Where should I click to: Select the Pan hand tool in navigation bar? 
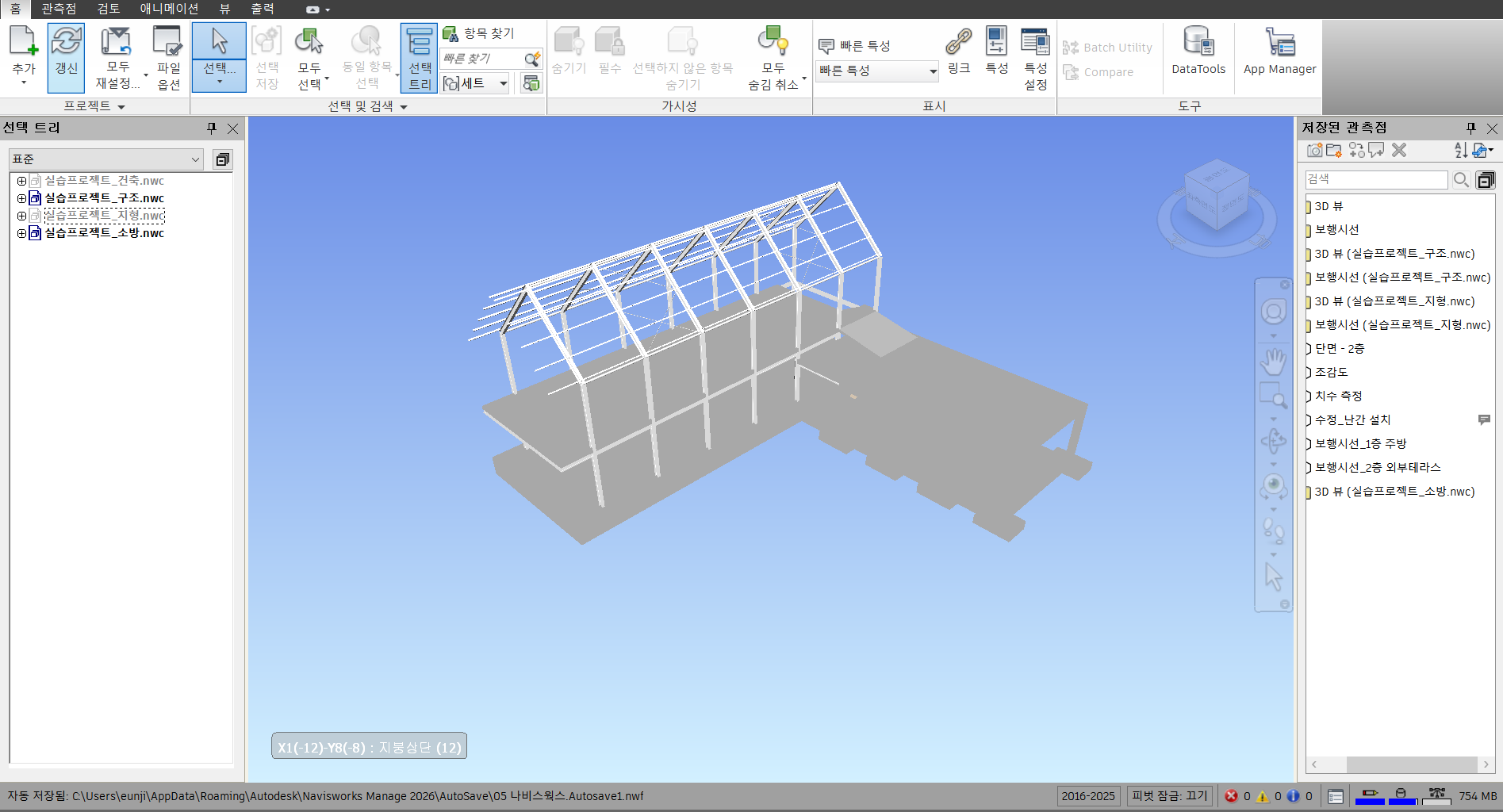tap(1273, 362)
